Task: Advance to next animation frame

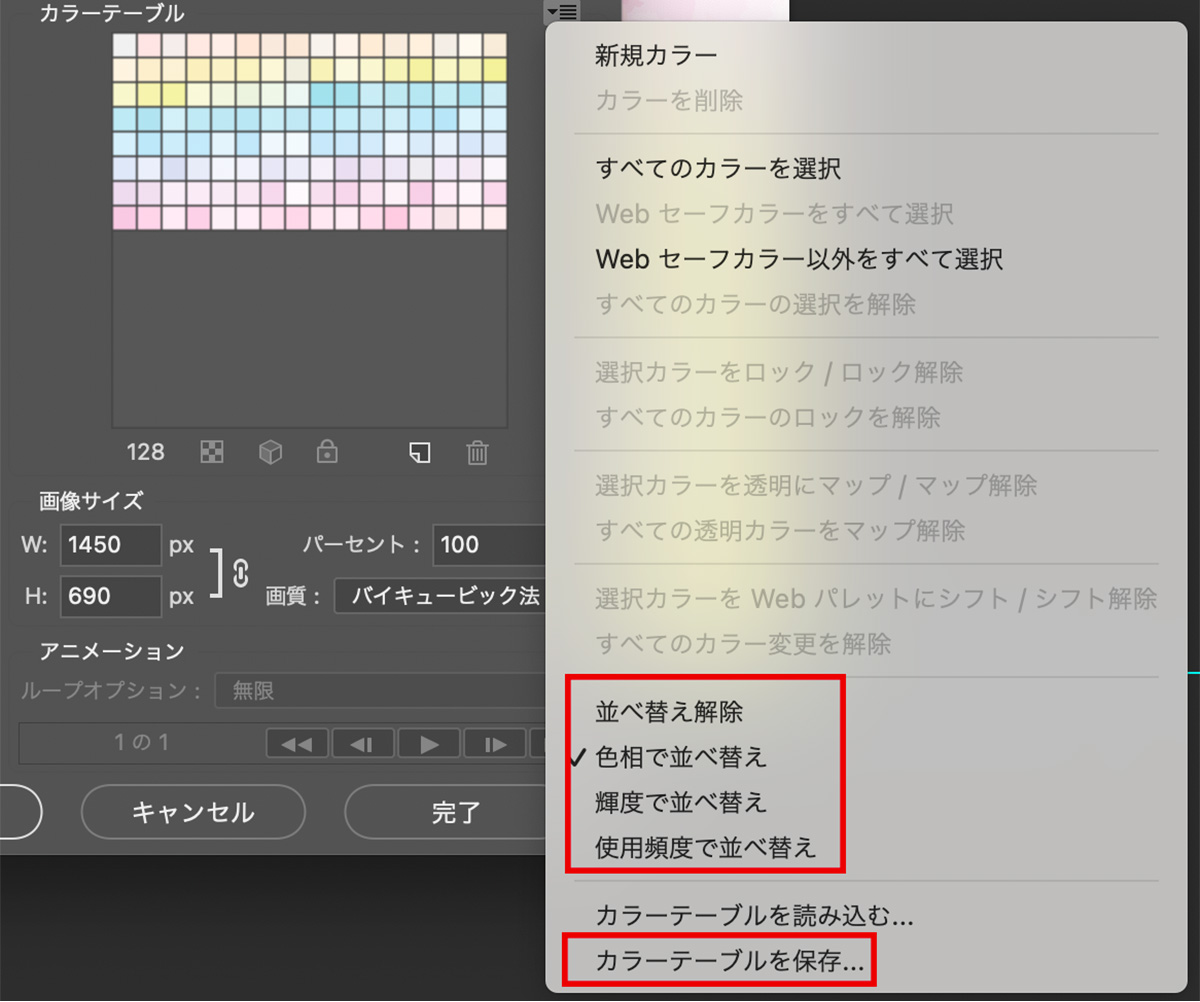Action: pyautogui.click(x=495, y=744)
